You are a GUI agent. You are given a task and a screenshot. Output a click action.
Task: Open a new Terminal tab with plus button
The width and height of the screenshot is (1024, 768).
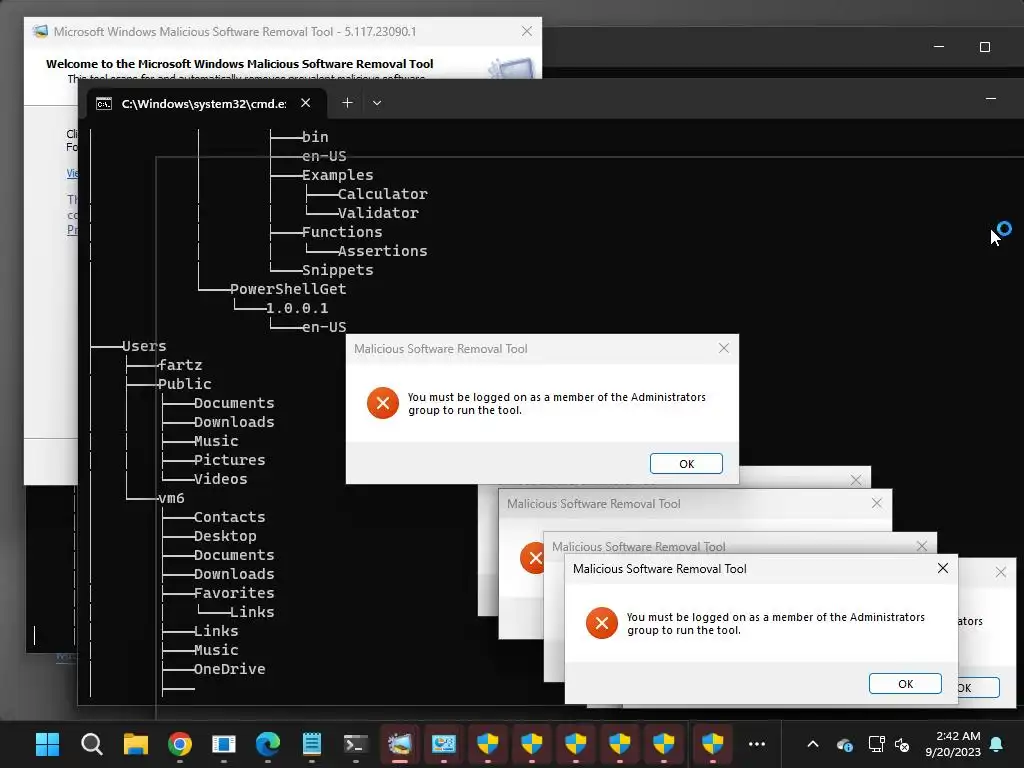[347, 103]
